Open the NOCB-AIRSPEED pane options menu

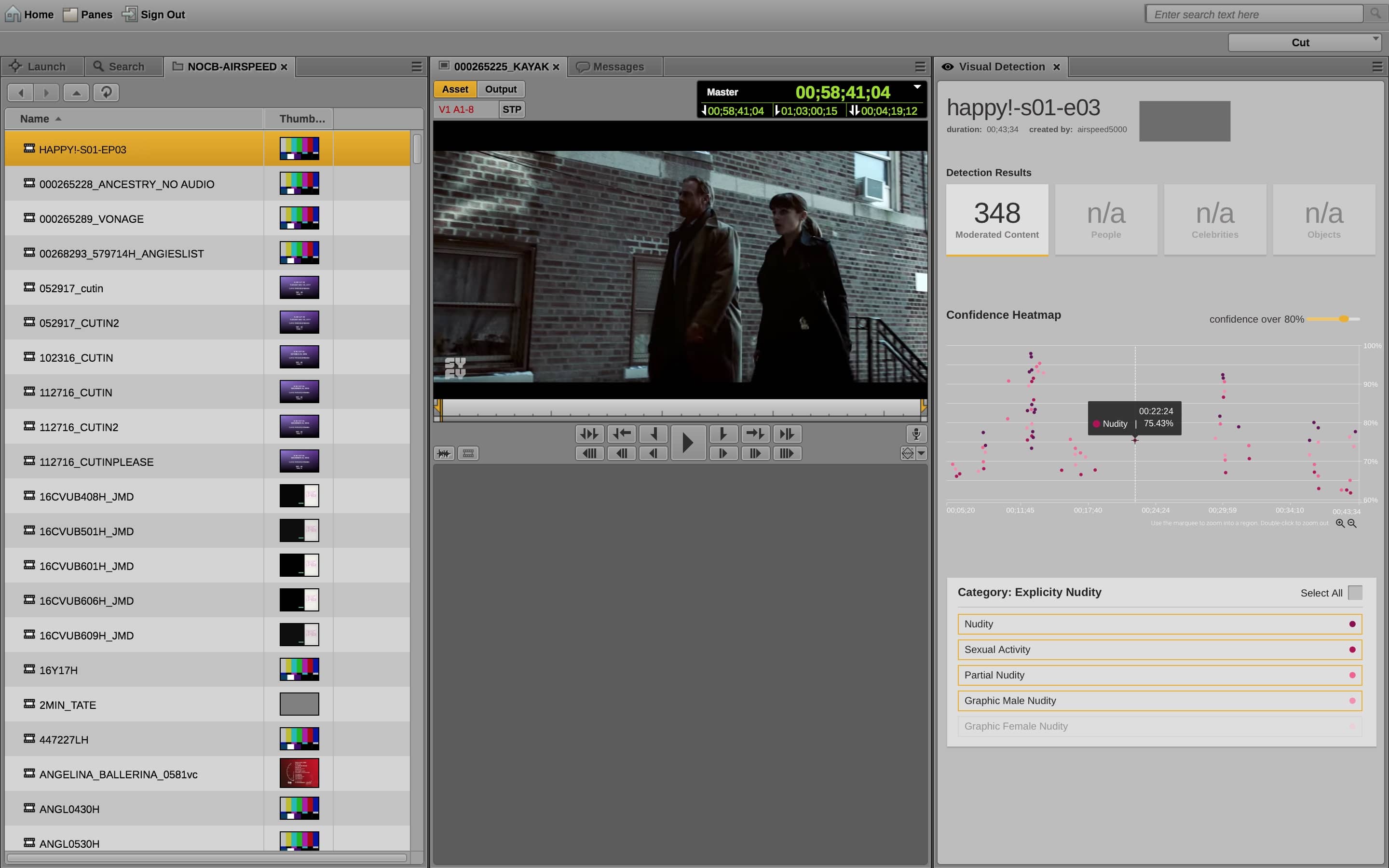pos(417,67)
